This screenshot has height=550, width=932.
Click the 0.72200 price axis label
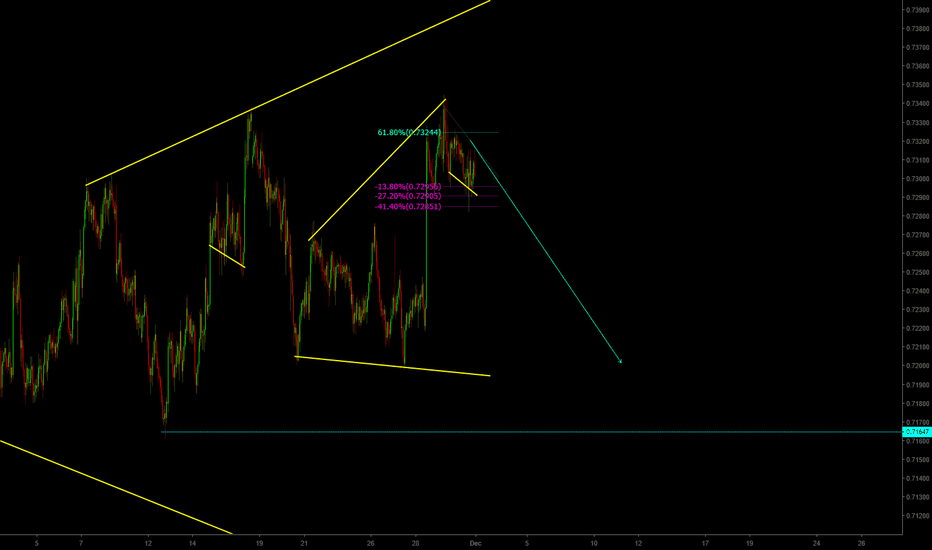point(918,328)
